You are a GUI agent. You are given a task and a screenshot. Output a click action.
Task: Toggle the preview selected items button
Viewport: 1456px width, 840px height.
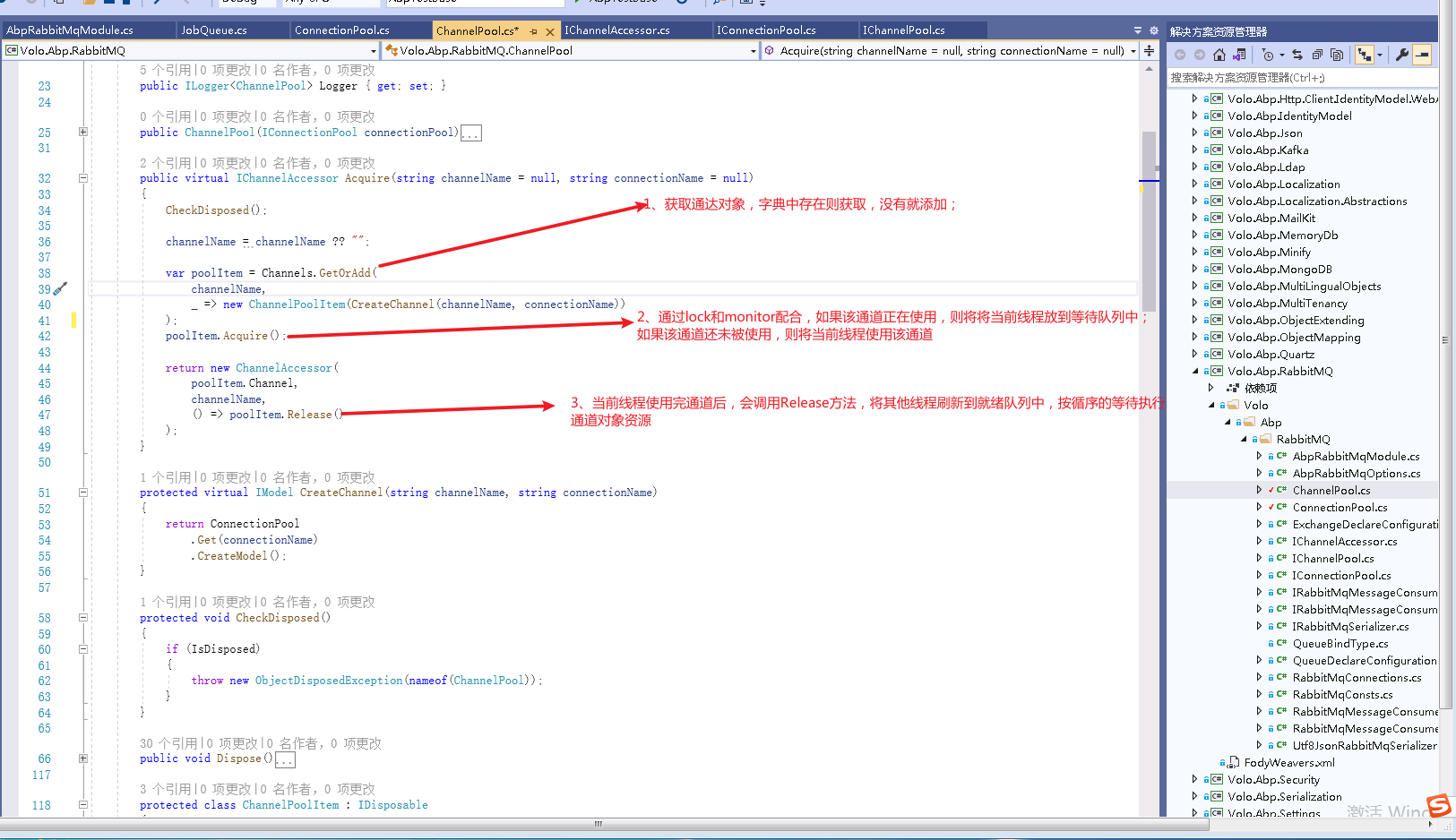(1422, 55)
